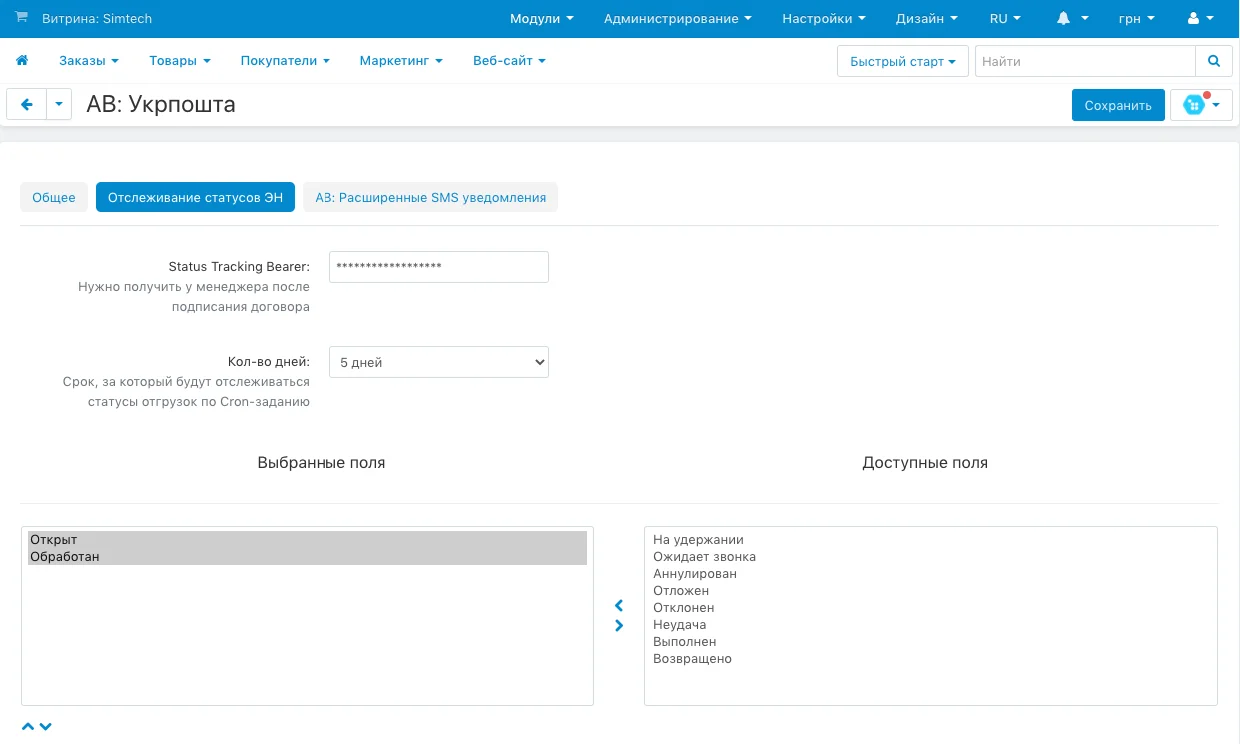The width and height of the screenshot is (1240, 744).
Task: Move selected field down with down chevron
Action: [45, 726]
